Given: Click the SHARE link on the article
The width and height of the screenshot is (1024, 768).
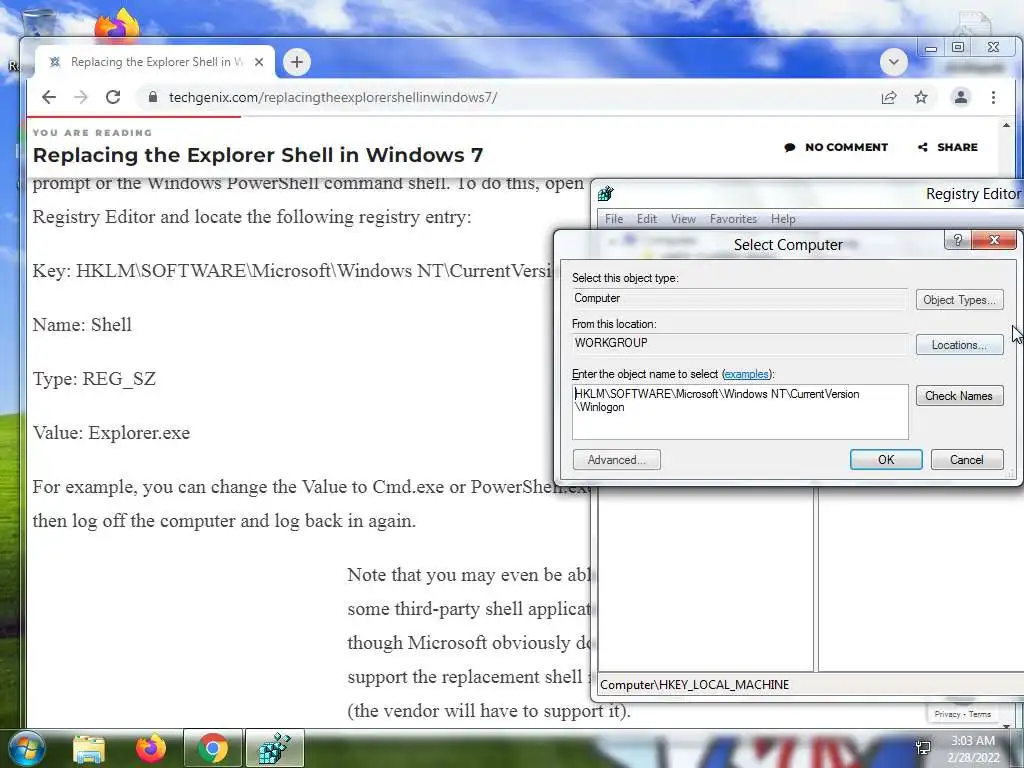Looking at the screenshot, I should tap(948, 147).
